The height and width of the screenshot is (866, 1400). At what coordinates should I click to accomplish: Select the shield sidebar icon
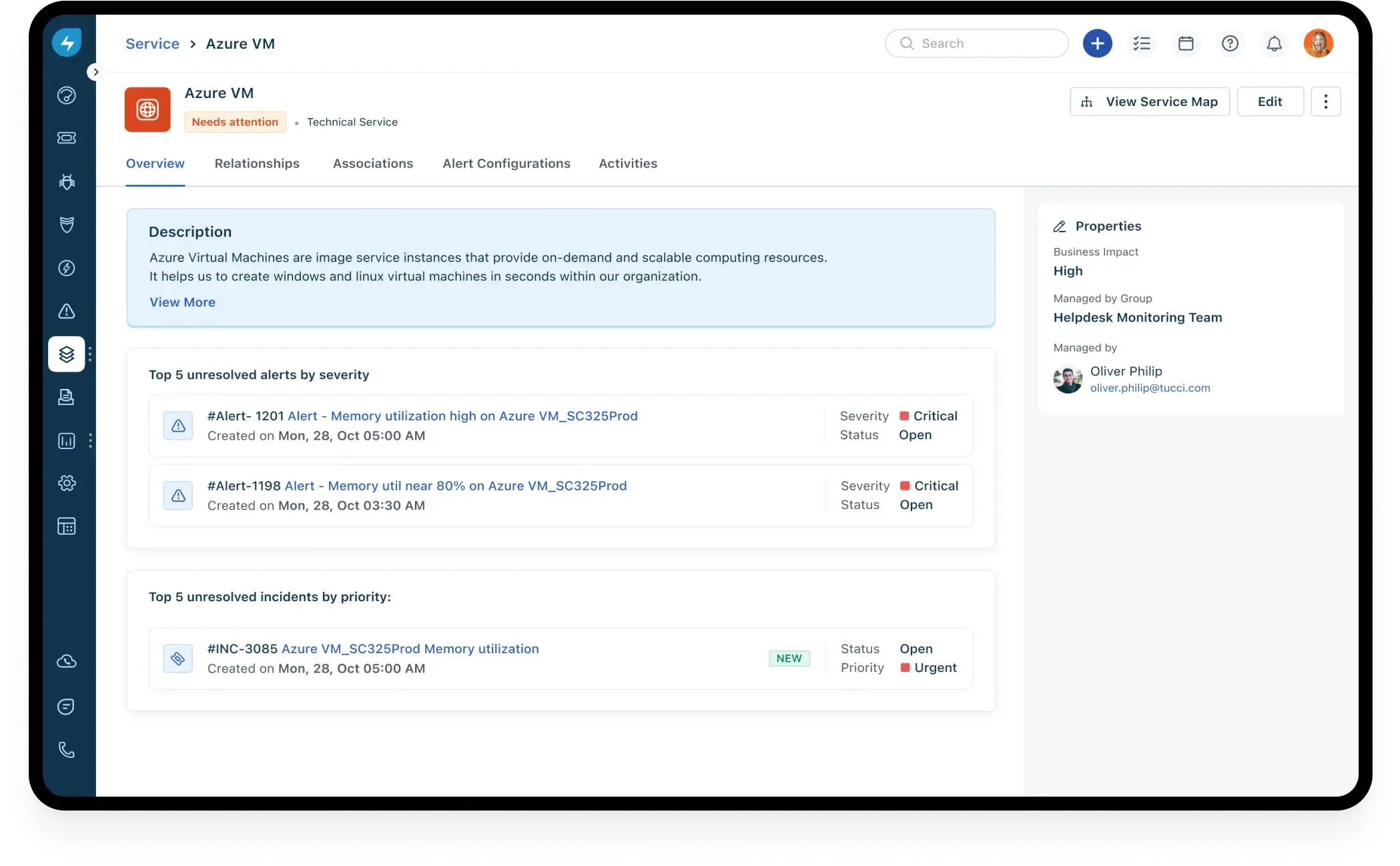point(67,224)
